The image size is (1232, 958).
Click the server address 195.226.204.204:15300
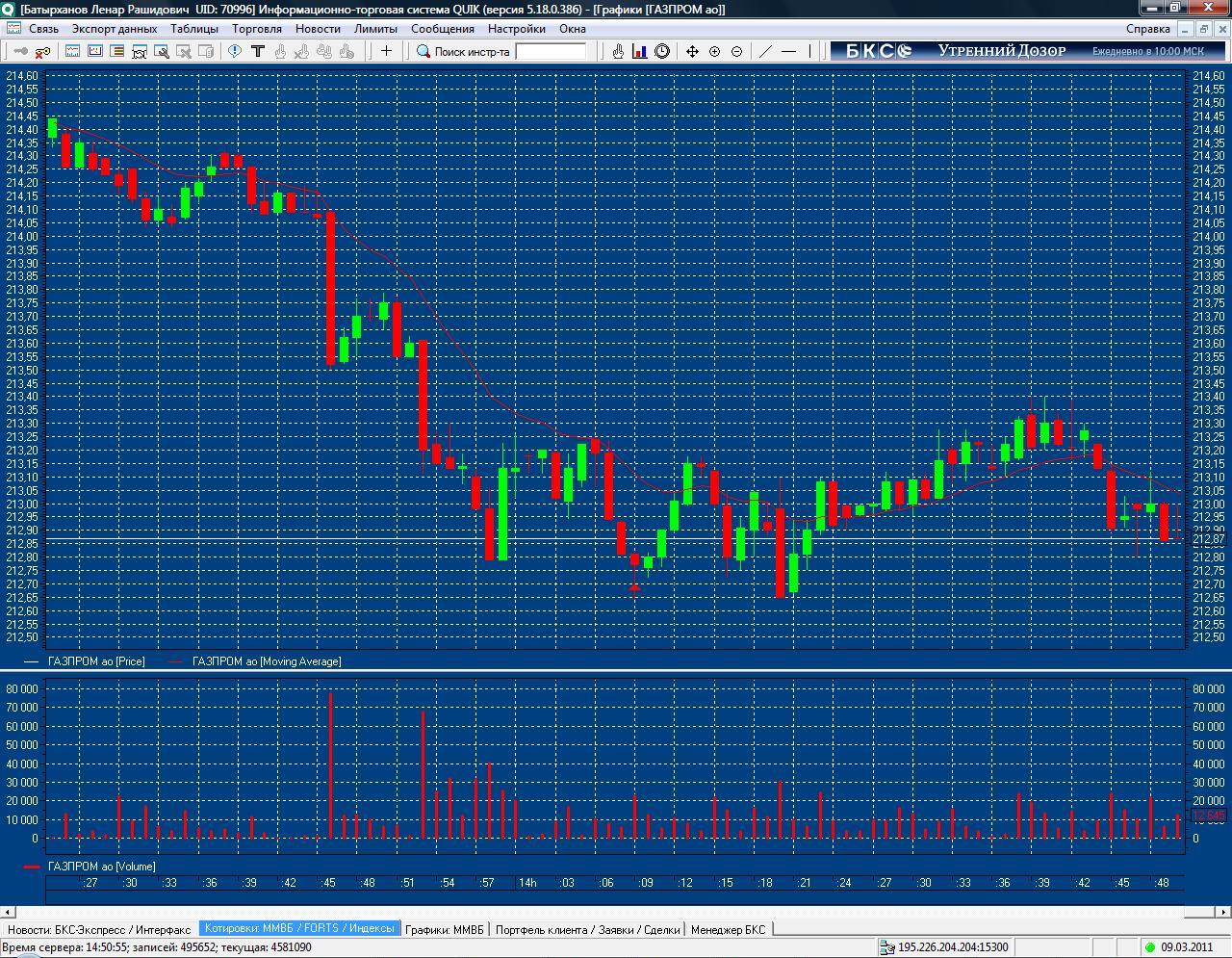tap(953, 947)
